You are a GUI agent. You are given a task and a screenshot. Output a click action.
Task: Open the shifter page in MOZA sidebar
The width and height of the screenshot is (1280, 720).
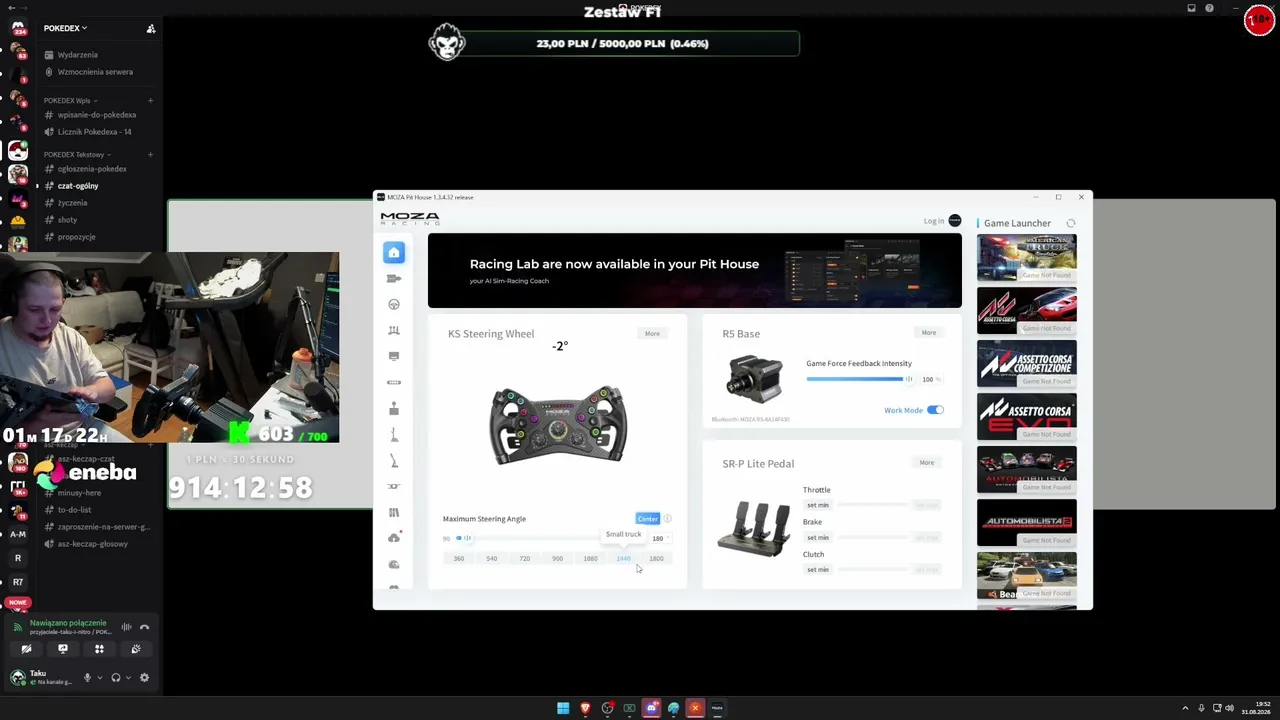click(394, 408)
